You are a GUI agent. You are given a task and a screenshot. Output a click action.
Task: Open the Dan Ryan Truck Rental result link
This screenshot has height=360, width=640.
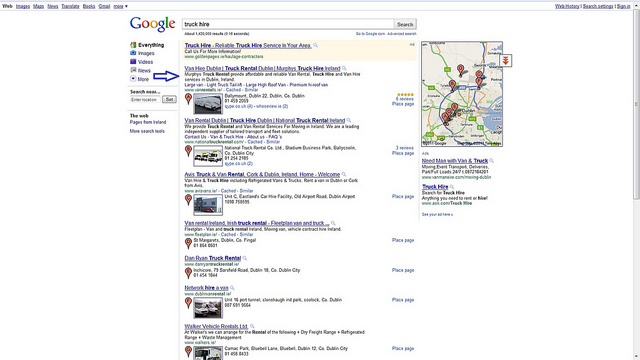click(213, 258)
